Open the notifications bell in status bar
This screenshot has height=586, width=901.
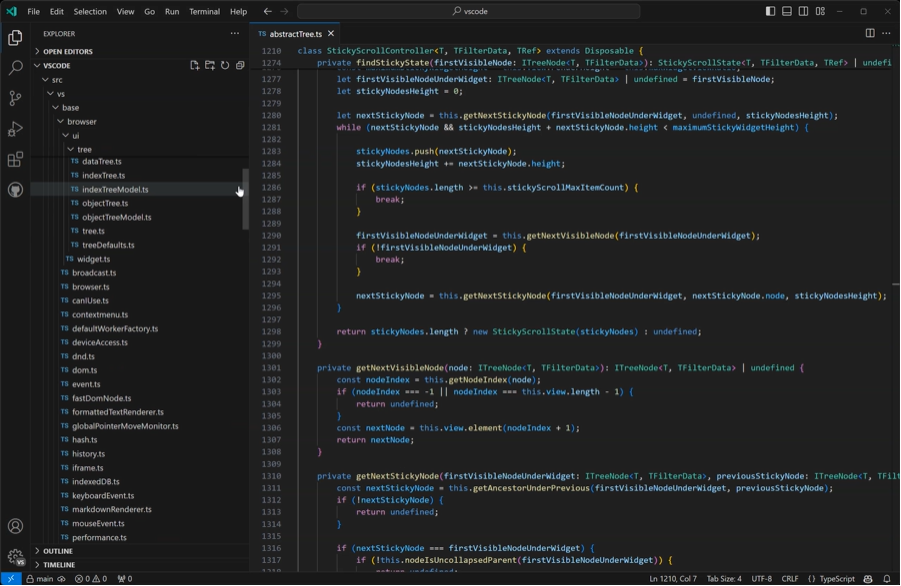887,579
